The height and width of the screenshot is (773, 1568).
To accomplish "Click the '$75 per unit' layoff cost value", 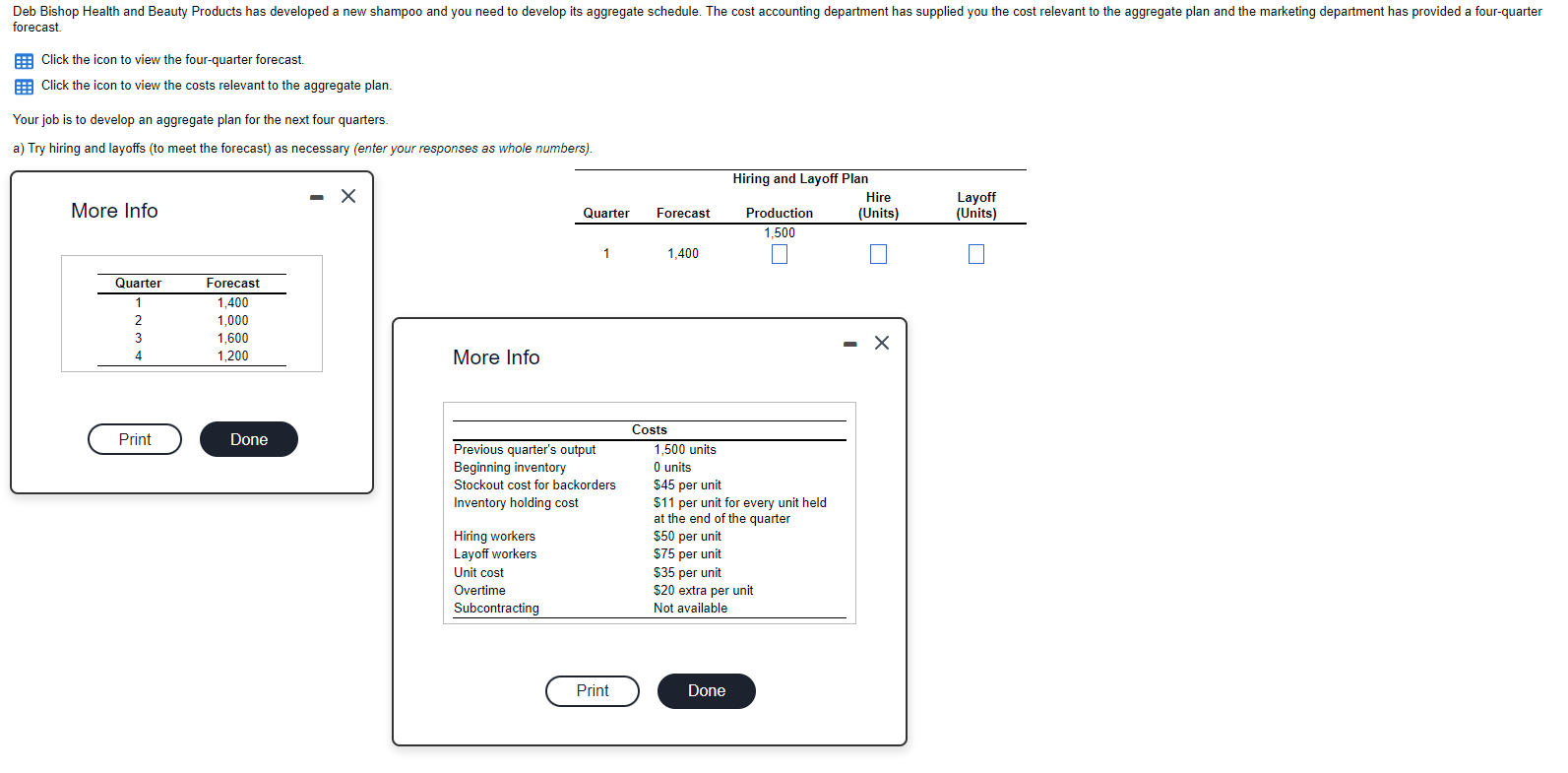I will [x=687, y=554].
